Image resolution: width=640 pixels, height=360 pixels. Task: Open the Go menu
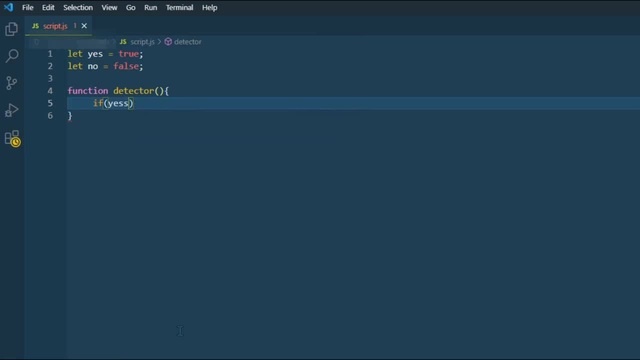coord(131,7)
